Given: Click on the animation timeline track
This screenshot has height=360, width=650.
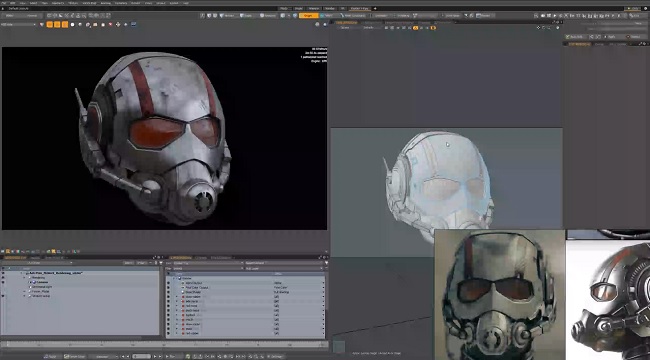Looking at the screenshot, I should click(x=164, y=344).
